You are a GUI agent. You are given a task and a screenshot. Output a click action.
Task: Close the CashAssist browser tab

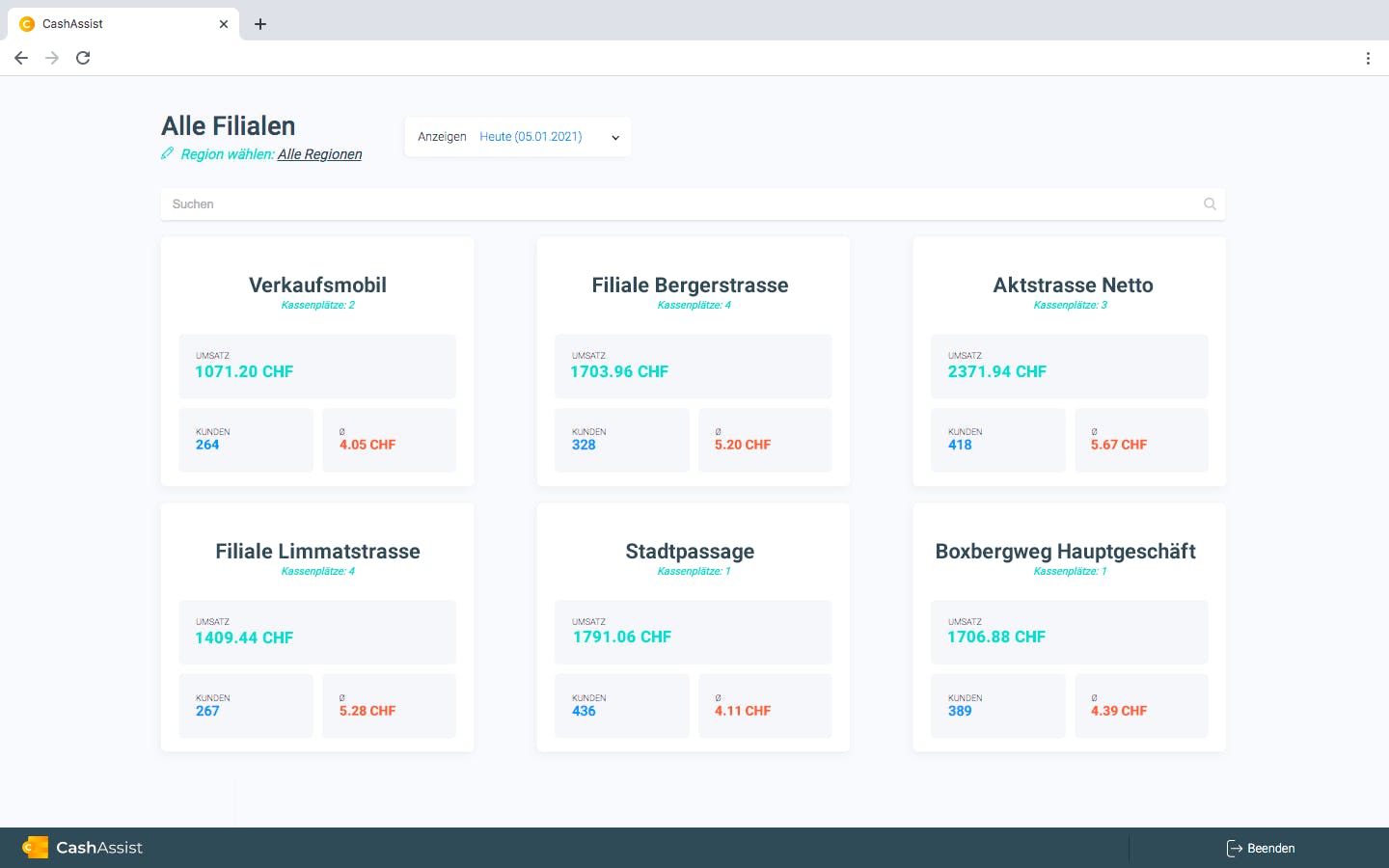tap(224, 24)
